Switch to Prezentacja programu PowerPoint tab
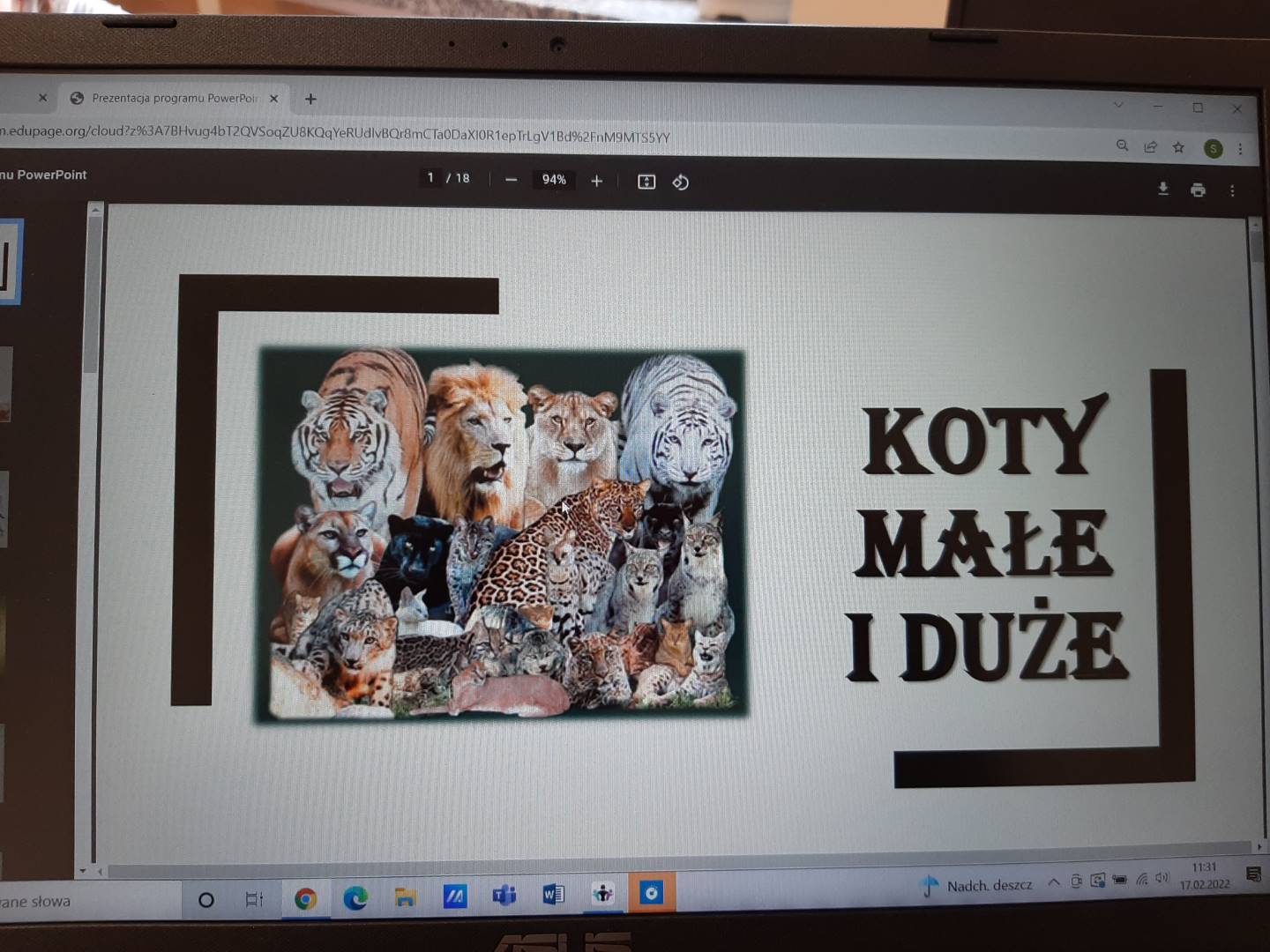The image size is (1270, 952). click(176, 98)
